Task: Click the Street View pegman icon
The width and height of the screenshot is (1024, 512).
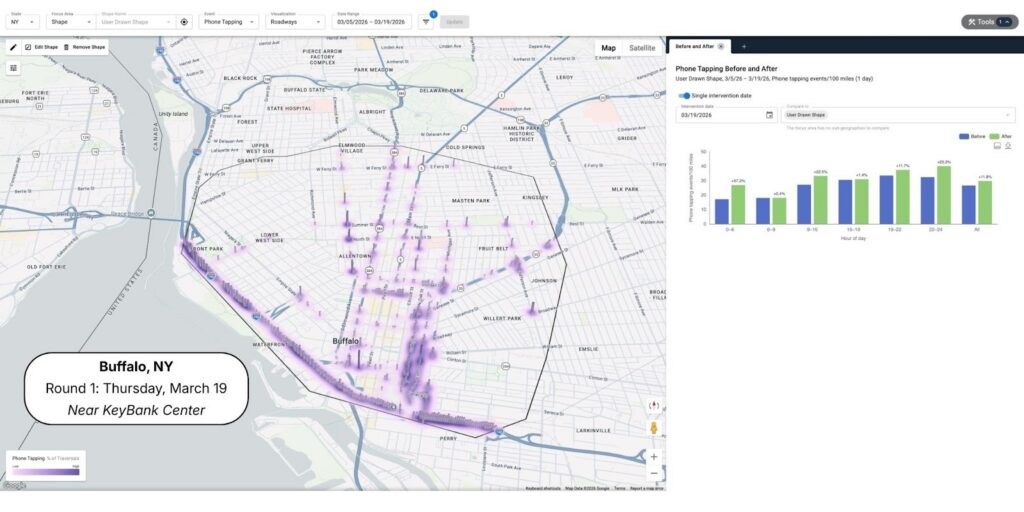Action: 654,428
